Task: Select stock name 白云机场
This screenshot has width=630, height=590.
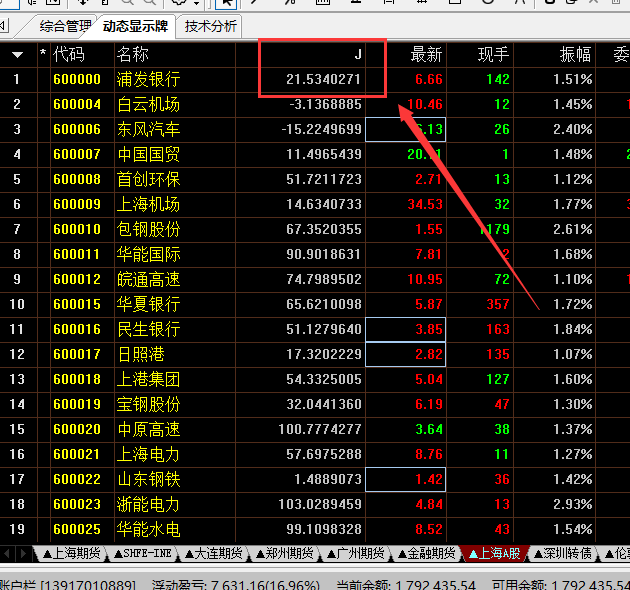Action: [148, 104]
